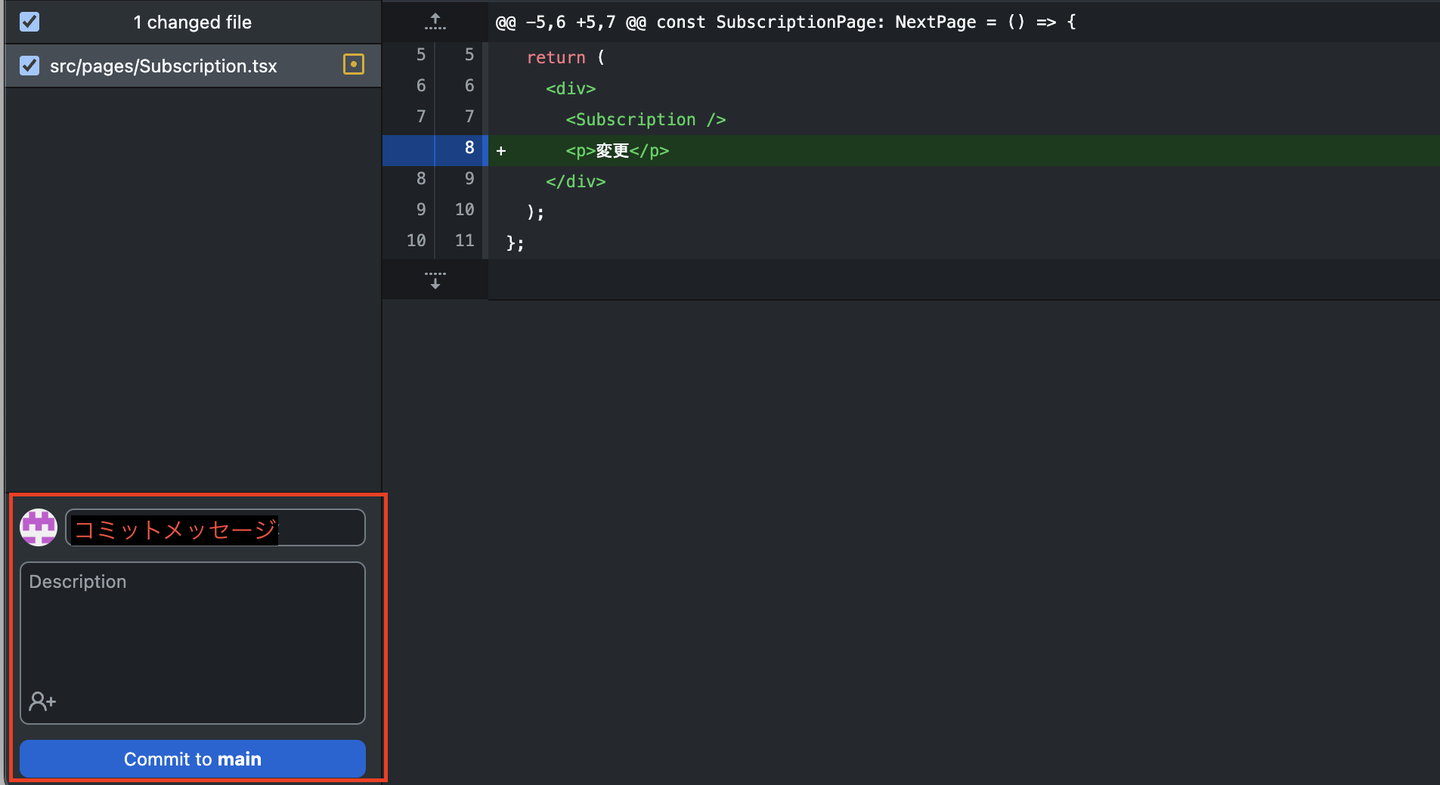Click the plus marker on added line
1440x785 pixels.
(501, 151)
